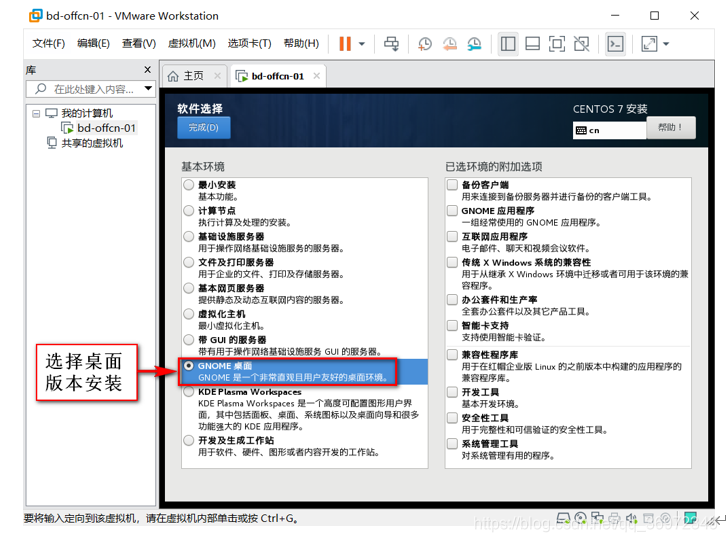
Task: Click the network adapter status bar icon
Action: [597, 518]
